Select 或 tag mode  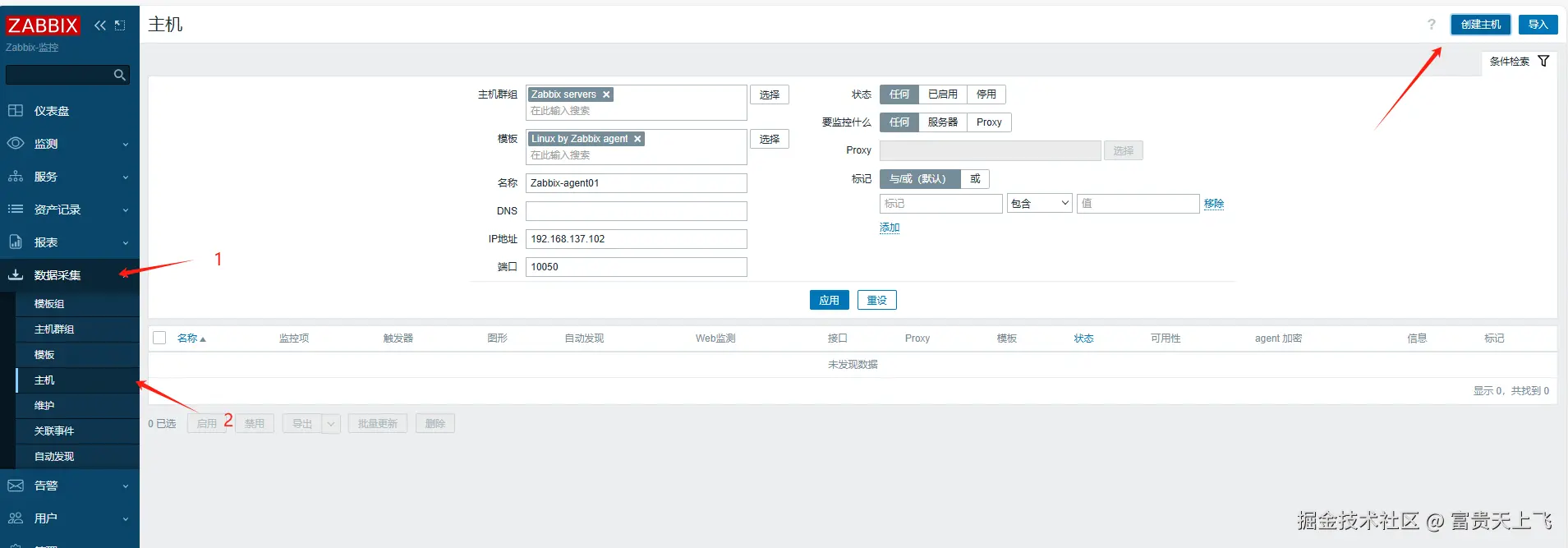pyautogui.click(x=975, y=179)
